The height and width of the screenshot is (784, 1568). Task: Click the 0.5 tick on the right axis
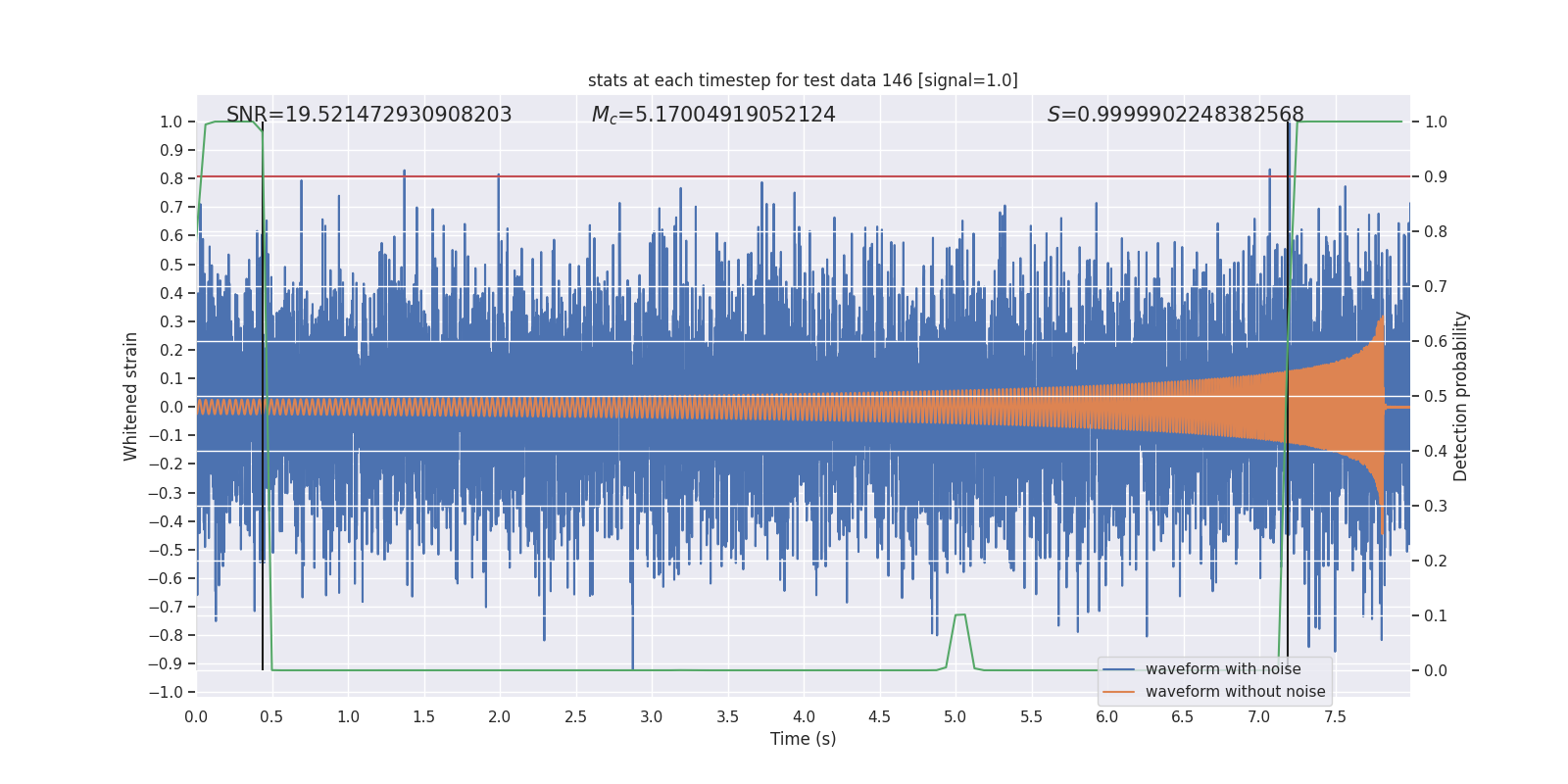tap(1436, 396)
